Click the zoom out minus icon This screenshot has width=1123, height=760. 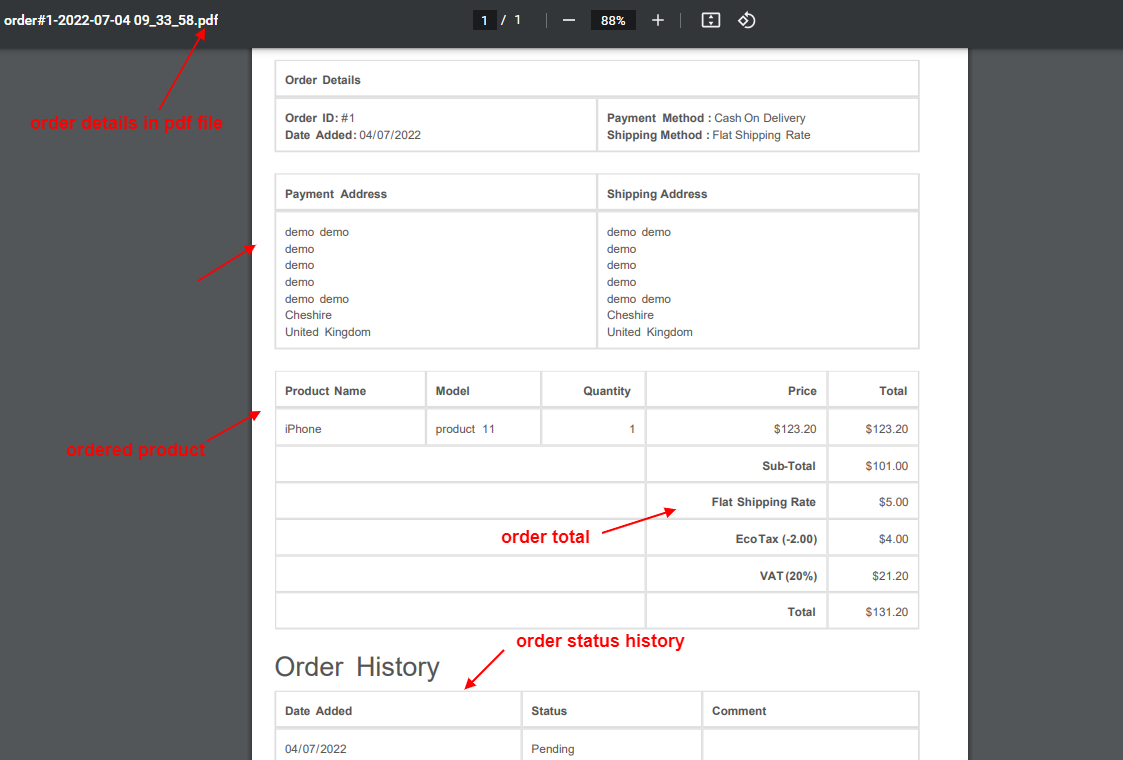point(568,19)
